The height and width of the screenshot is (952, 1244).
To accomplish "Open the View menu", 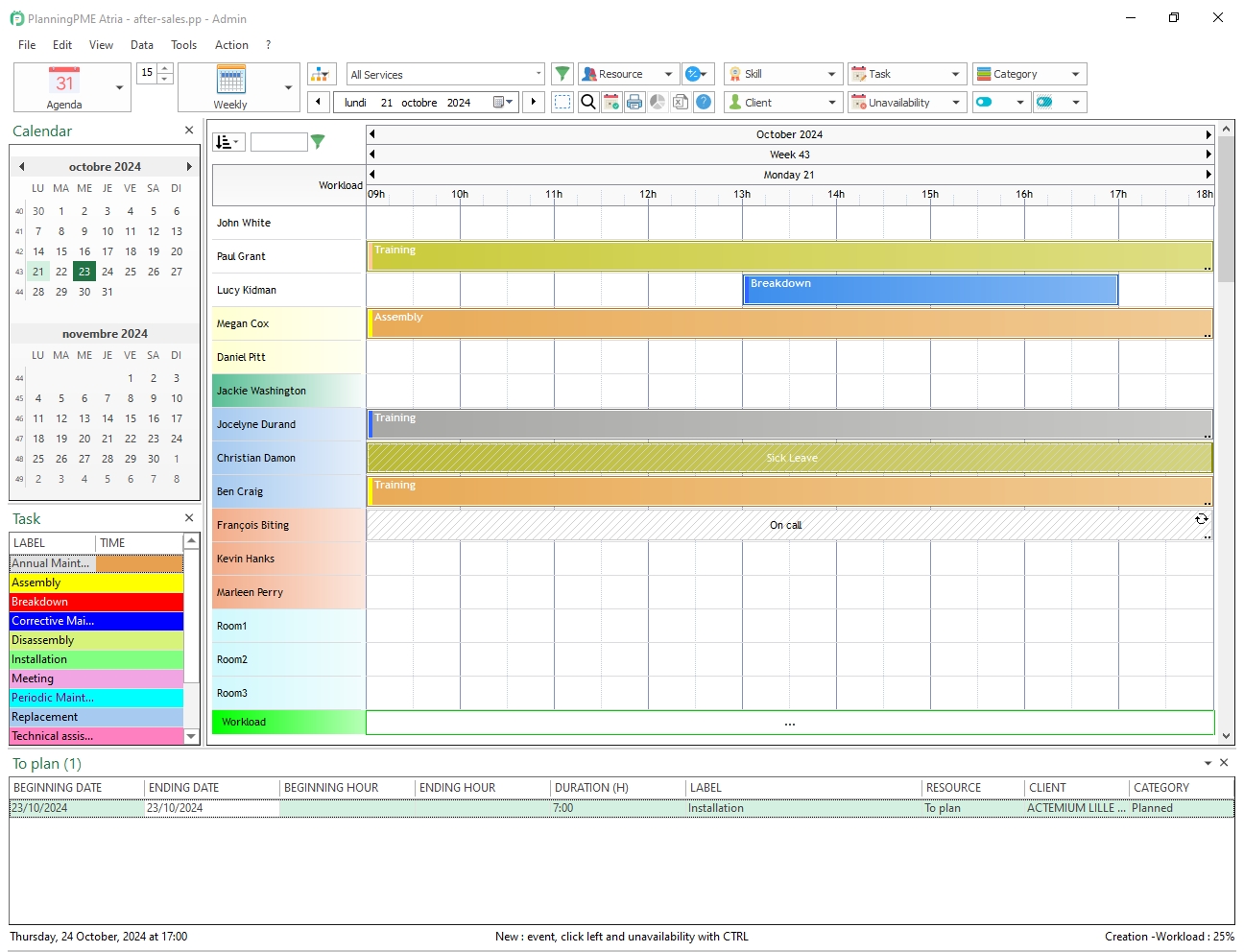I will coord(101,45).
